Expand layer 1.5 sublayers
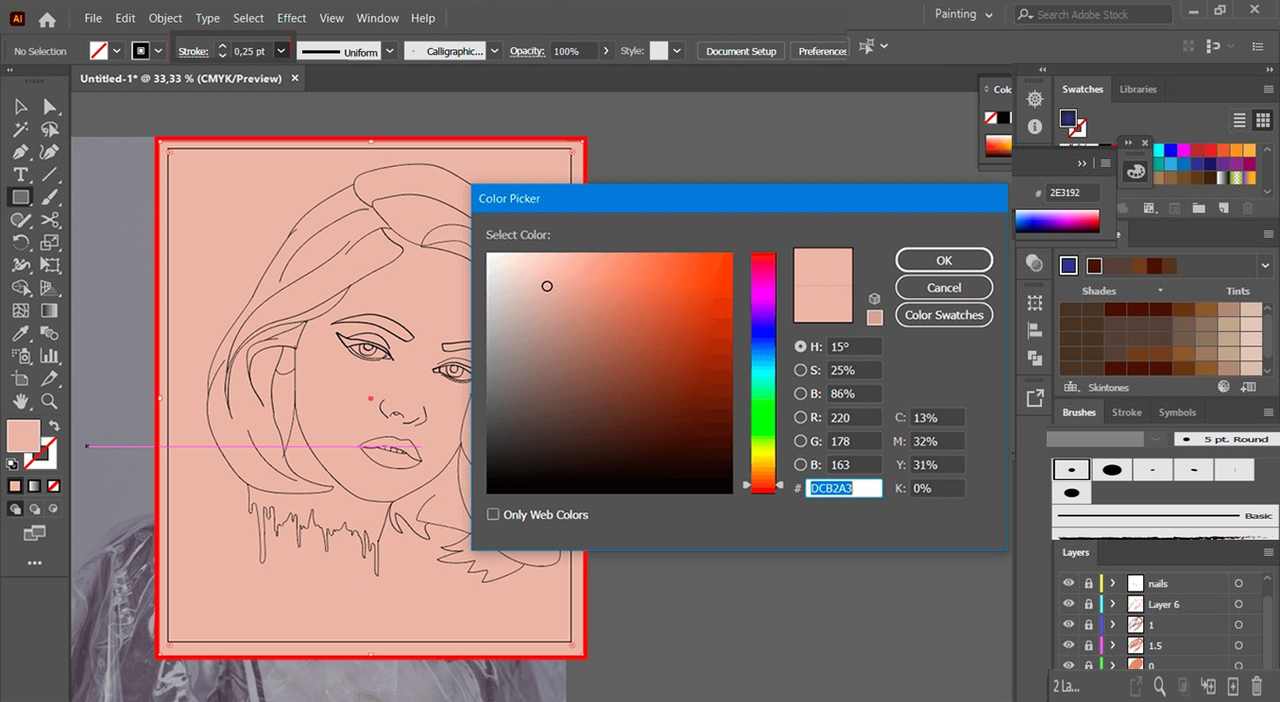The width and height of the screenshot is (1280, 702). pos(1113,646)
